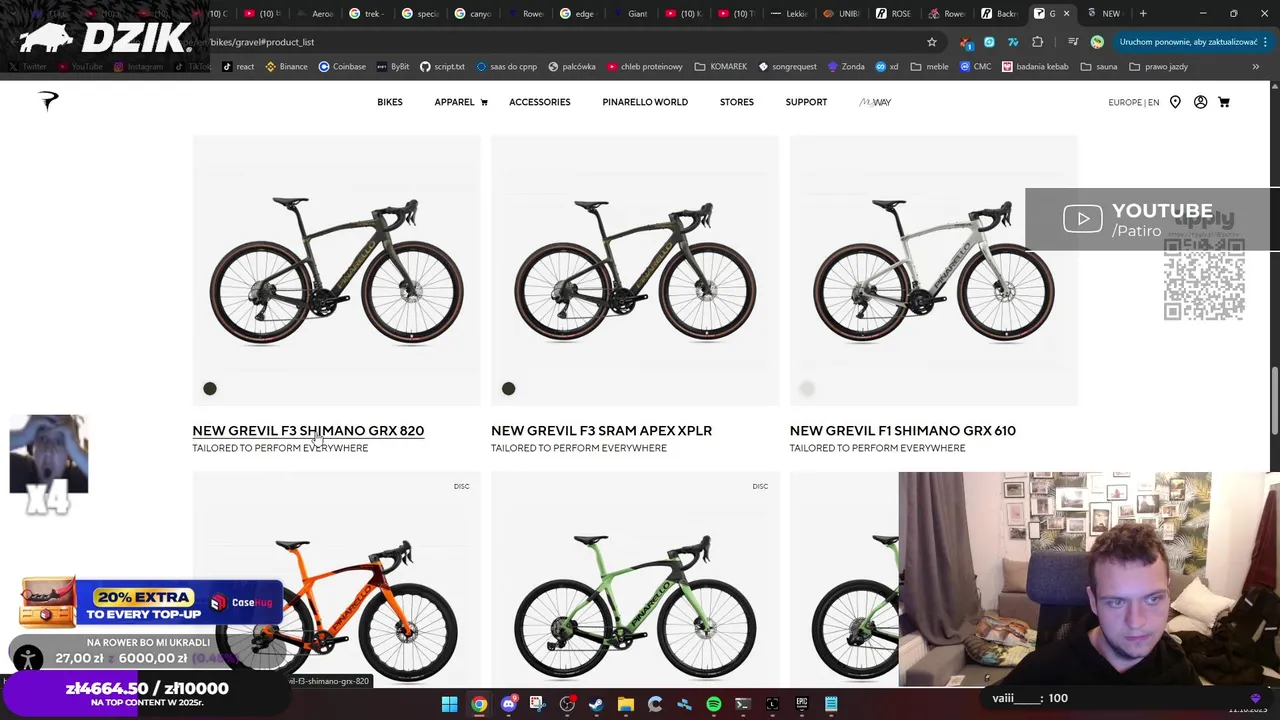
Task: Click the accessibility widget icon
Action: click(x=28, y=657)
